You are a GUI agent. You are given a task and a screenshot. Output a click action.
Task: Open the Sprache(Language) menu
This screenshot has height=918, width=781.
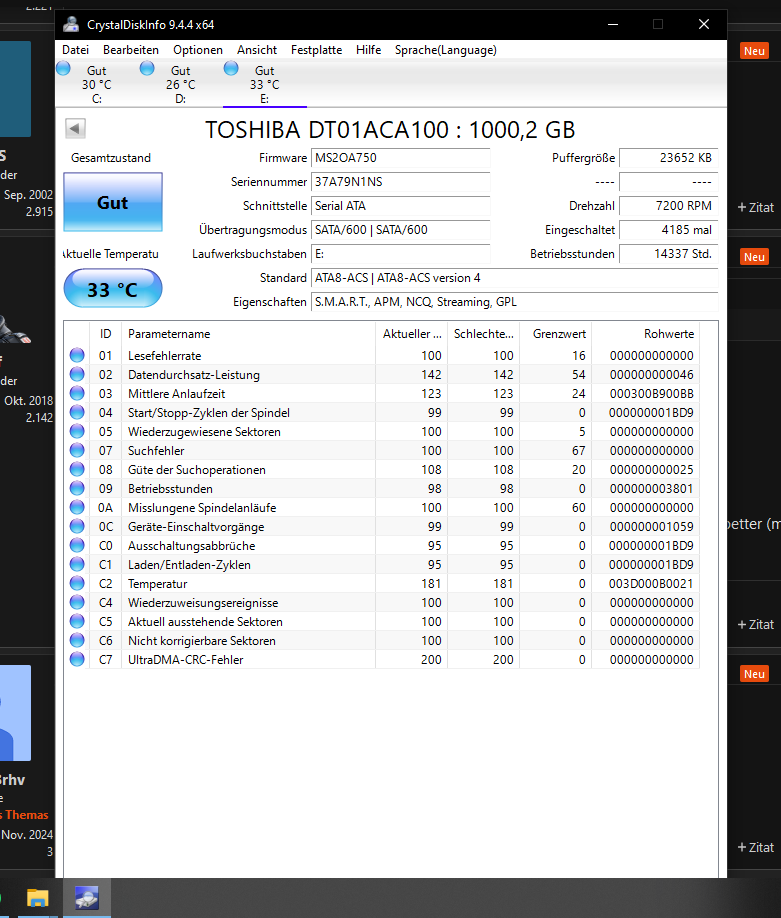pos(446,50)
